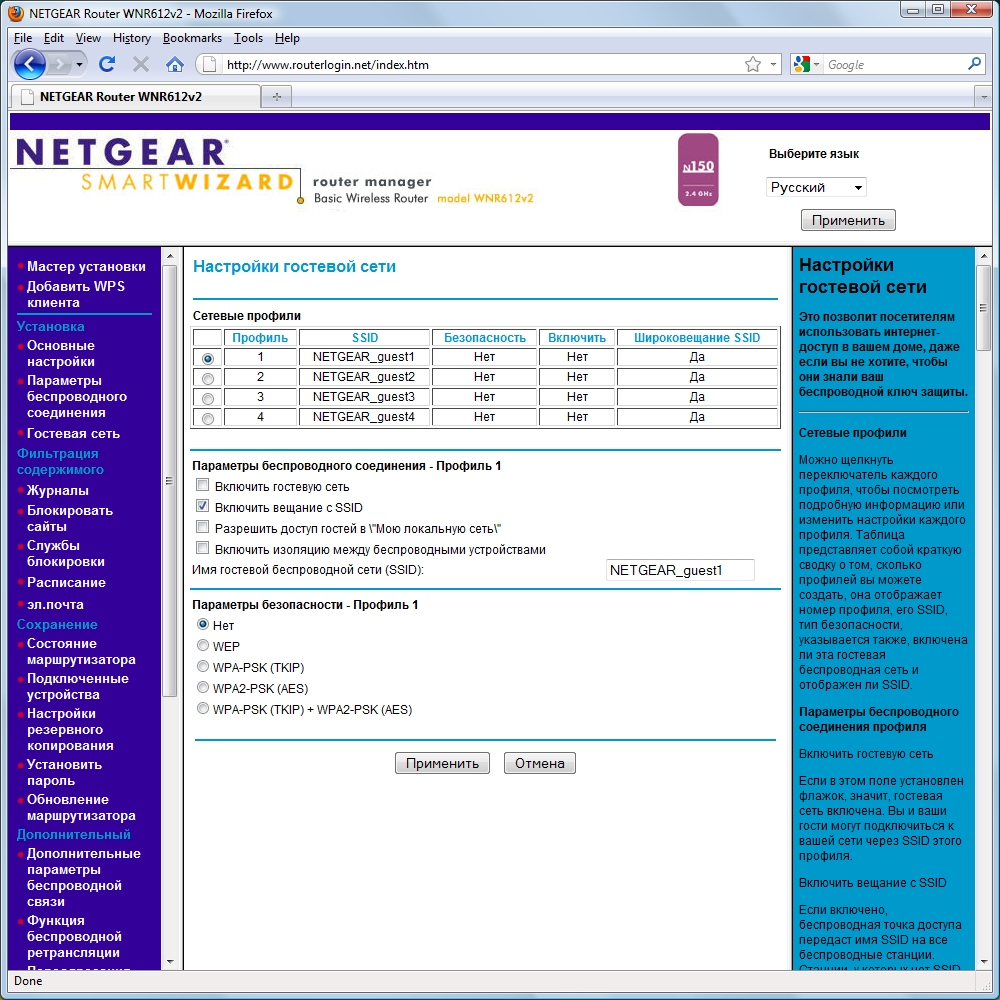Select WPA-PSK (TKIP) + WPA2-PSK (AES) option

point(203,709)
